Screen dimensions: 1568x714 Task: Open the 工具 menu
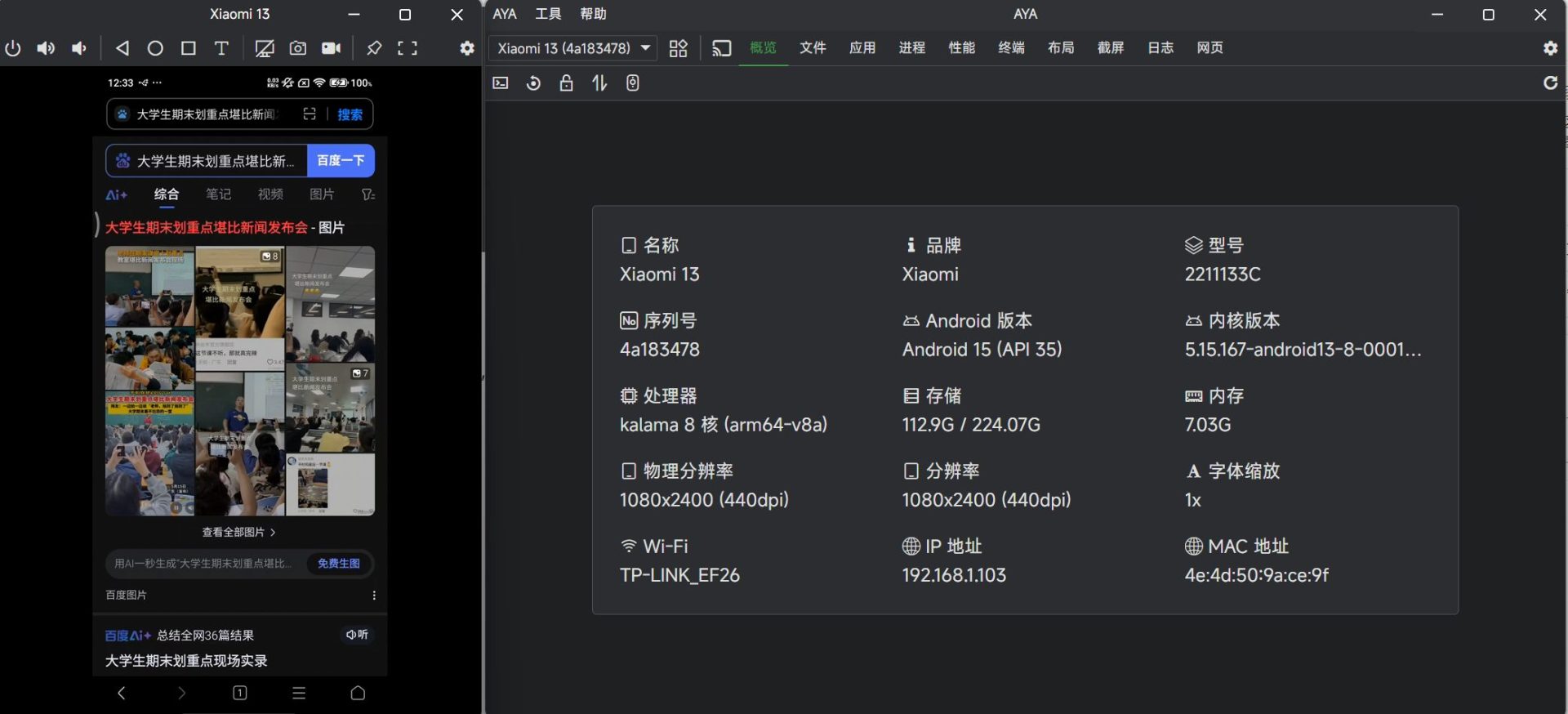point(548,14)
